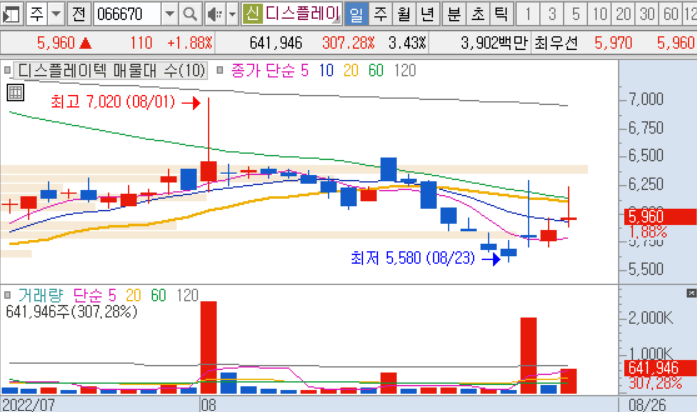Click the 08/26 date label
Viewport: 697px width, 412px height.
pos(647,405)
